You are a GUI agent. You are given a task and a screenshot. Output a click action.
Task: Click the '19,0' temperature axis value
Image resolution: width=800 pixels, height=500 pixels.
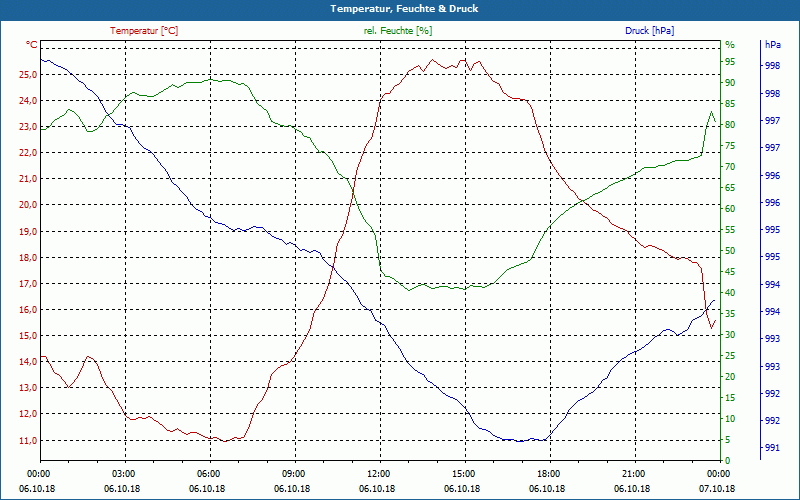point(29,231)
